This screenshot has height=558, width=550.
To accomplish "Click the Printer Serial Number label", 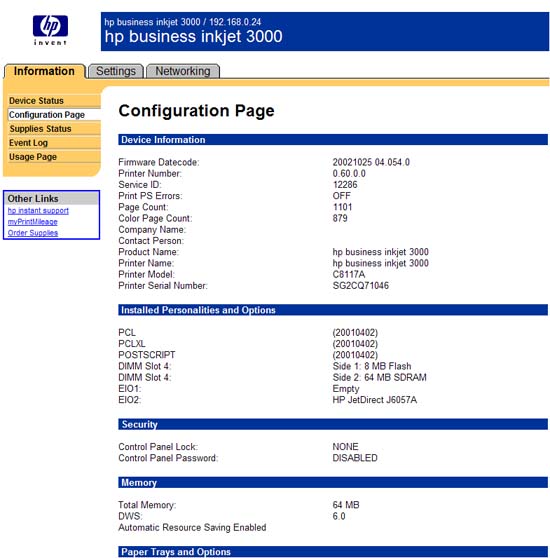I will [163, 285].
